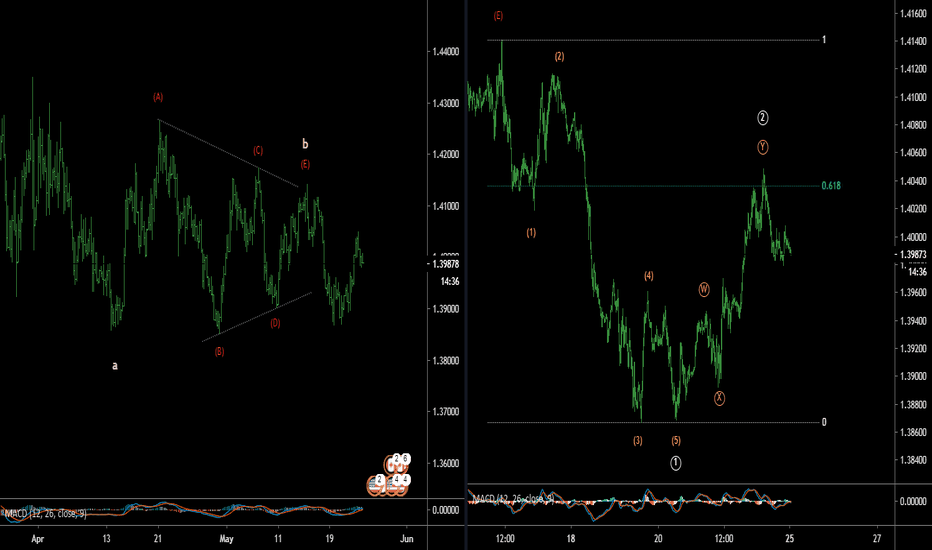This screenshot has width=932, height=550.
Task: Click 1.38800 on the right price axis
Action: point(914,404)
